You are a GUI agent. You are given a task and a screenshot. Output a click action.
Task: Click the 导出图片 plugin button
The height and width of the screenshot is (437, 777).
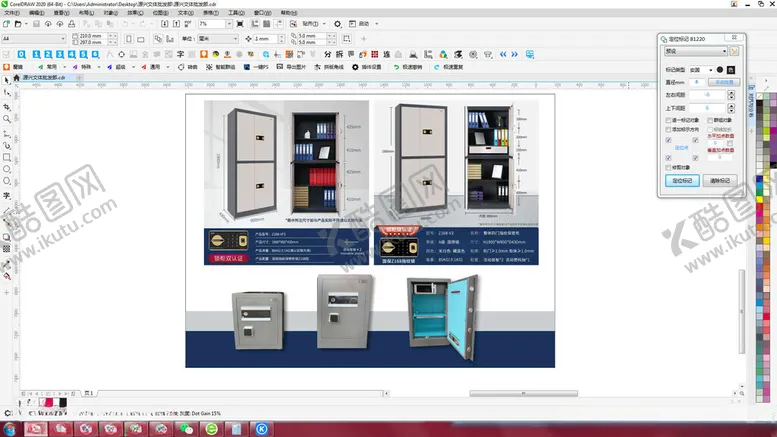pos(291,67)
